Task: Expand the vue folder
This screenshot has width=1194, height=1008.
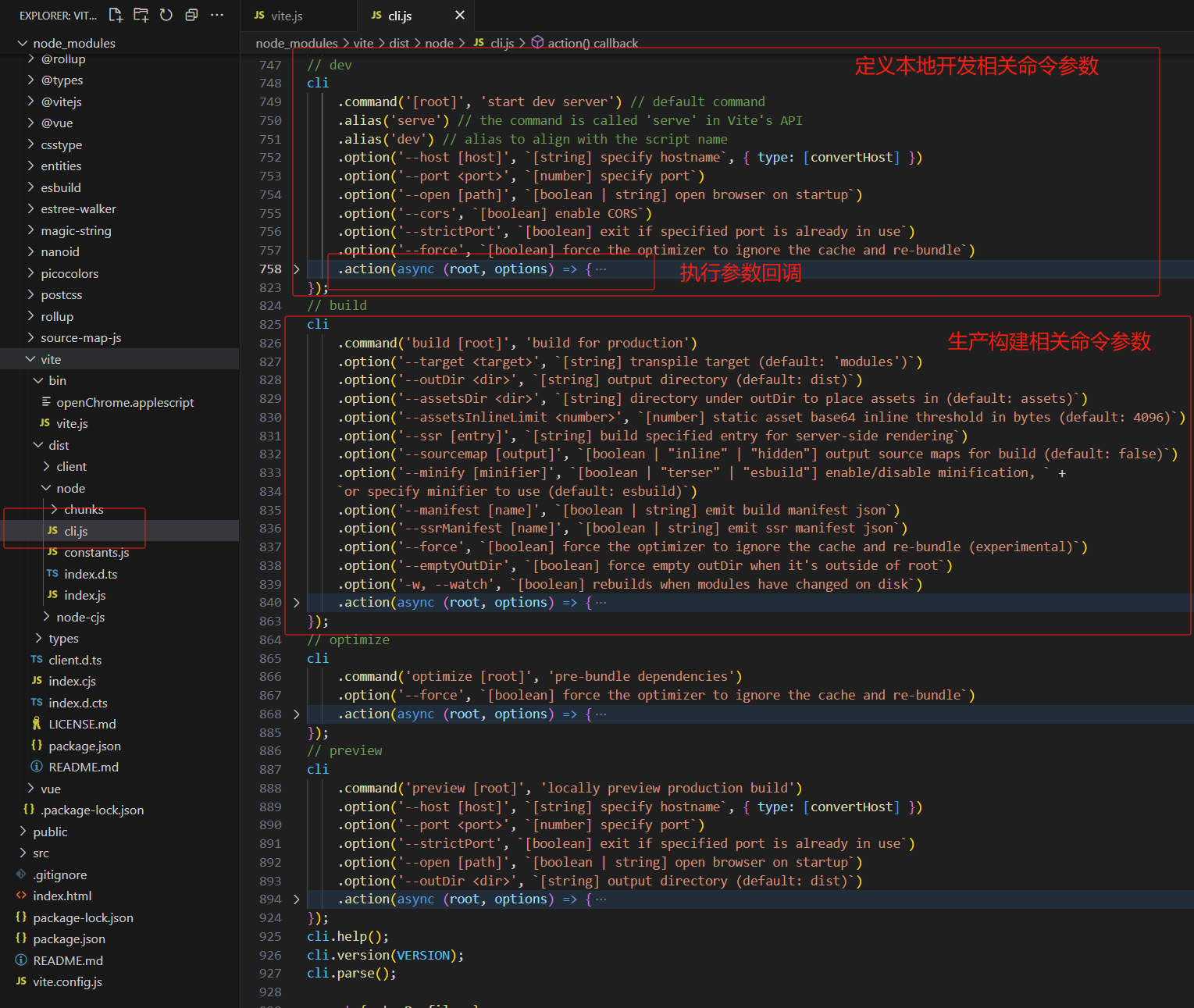Action: click(x=119, y=789)
